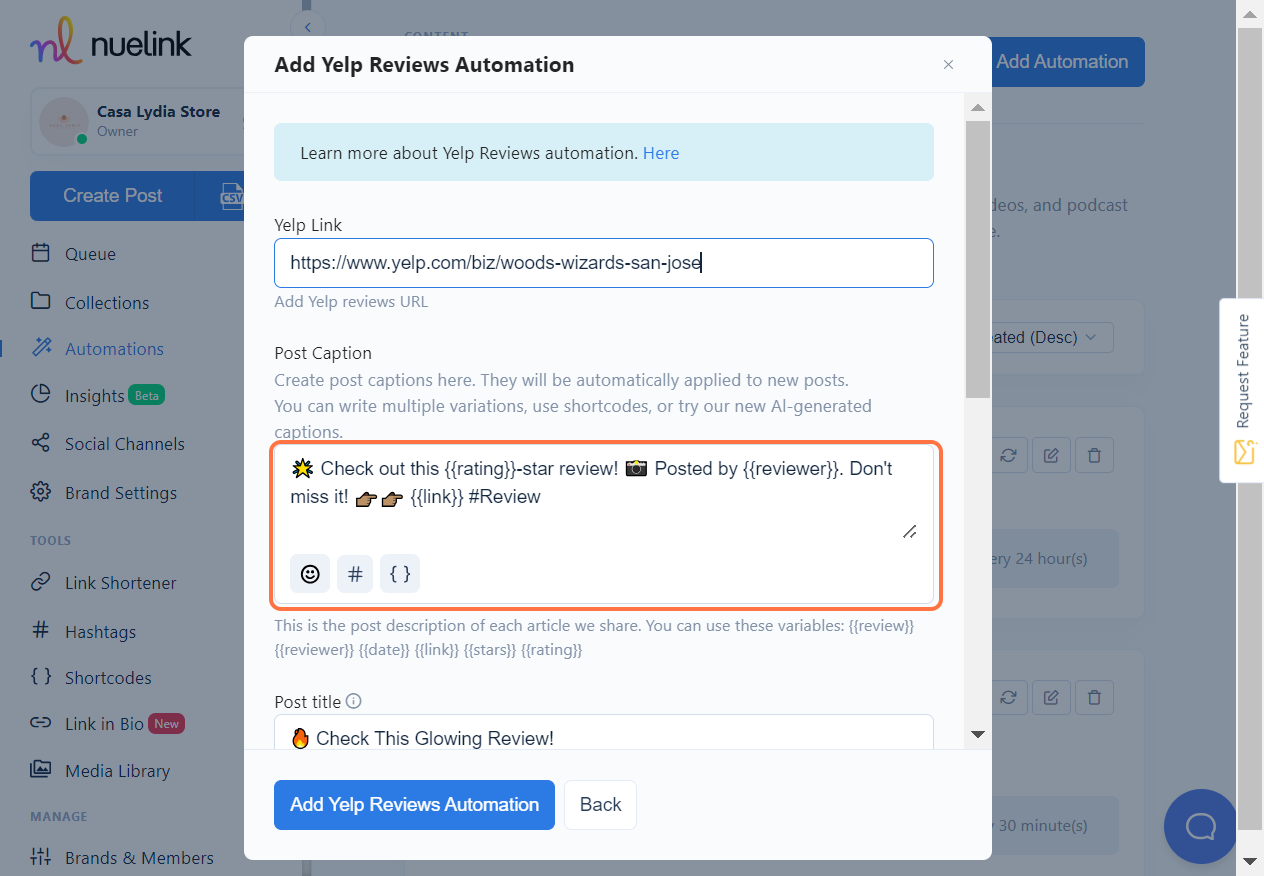The height and width of the screenshot is (876, 1264).
Task: Open the Hashtags hash icon
Action: point(40,630)
